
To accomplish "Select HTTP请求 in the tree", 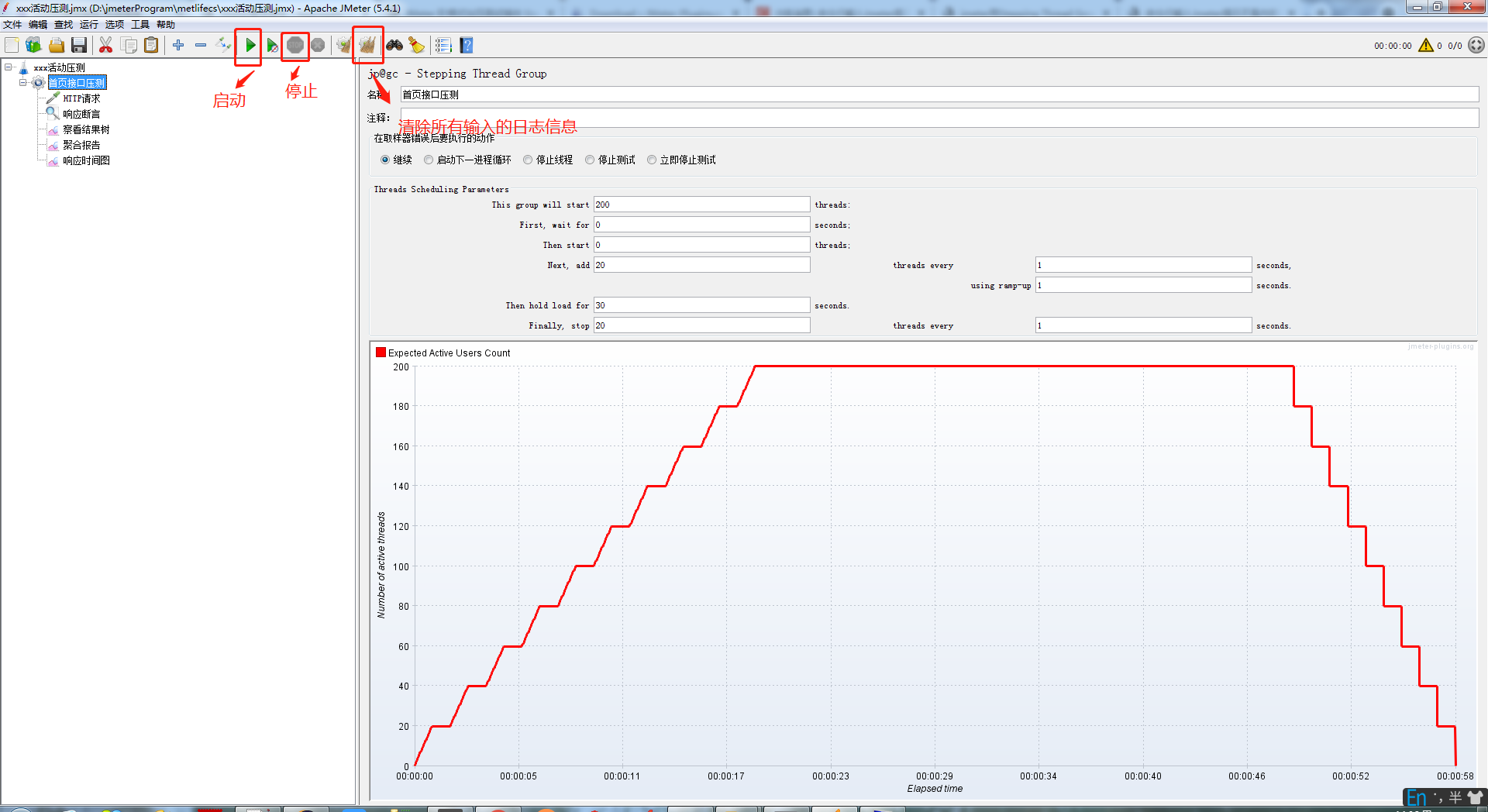I will (x=81, y=98).
